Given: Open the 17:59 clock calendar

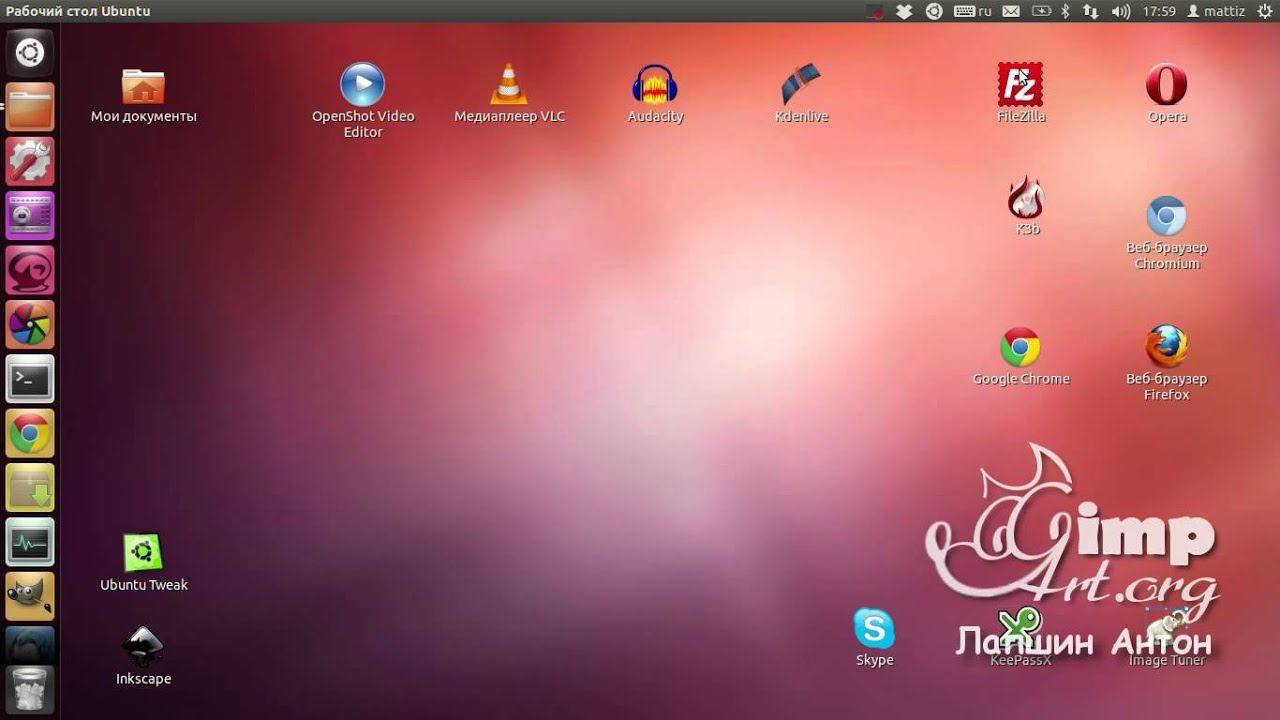Looking at the screenshot, I should 1159,11.
